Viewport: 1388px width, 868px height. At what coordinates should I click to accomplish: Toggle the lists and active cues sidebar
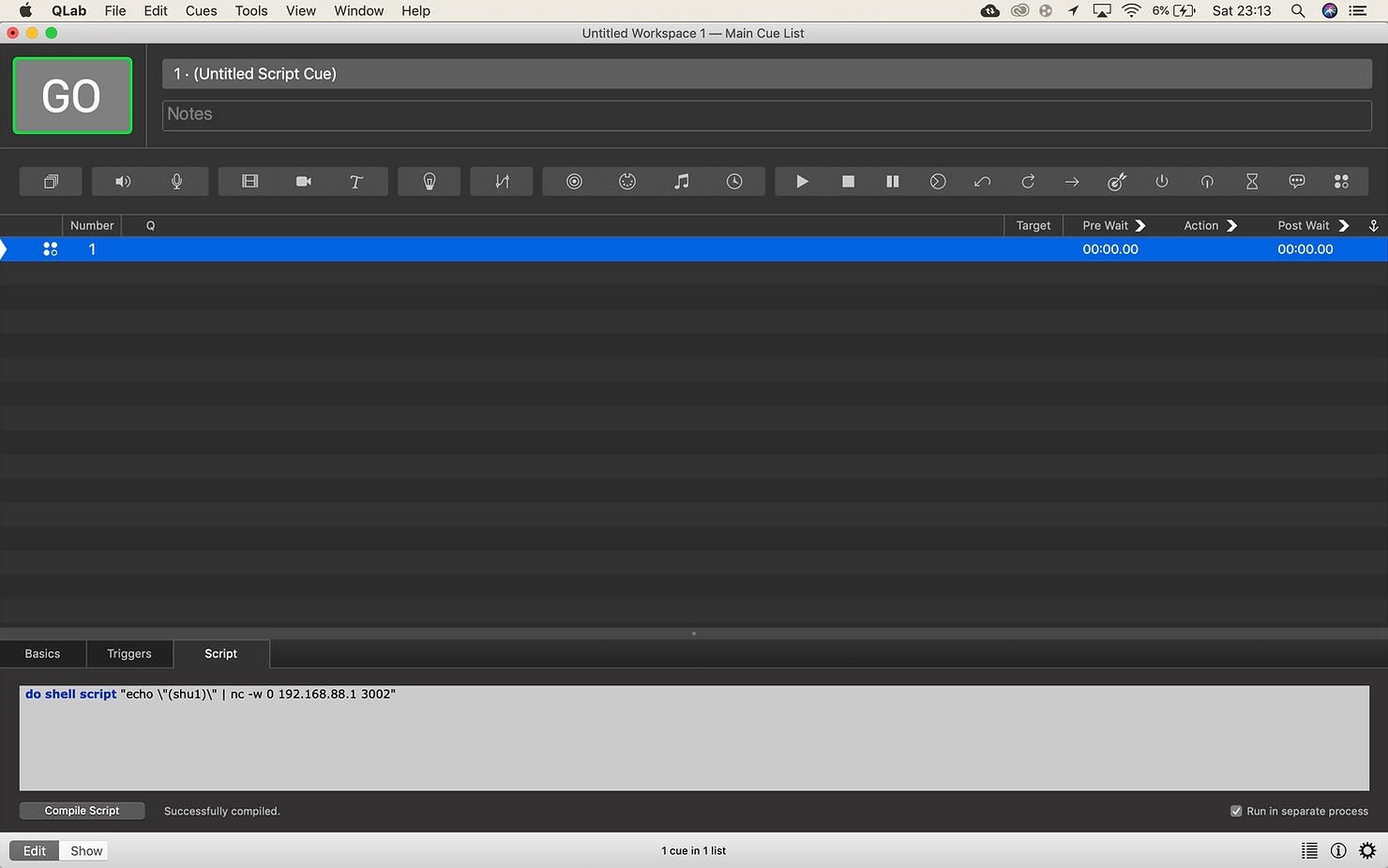tap(1309, 851)
